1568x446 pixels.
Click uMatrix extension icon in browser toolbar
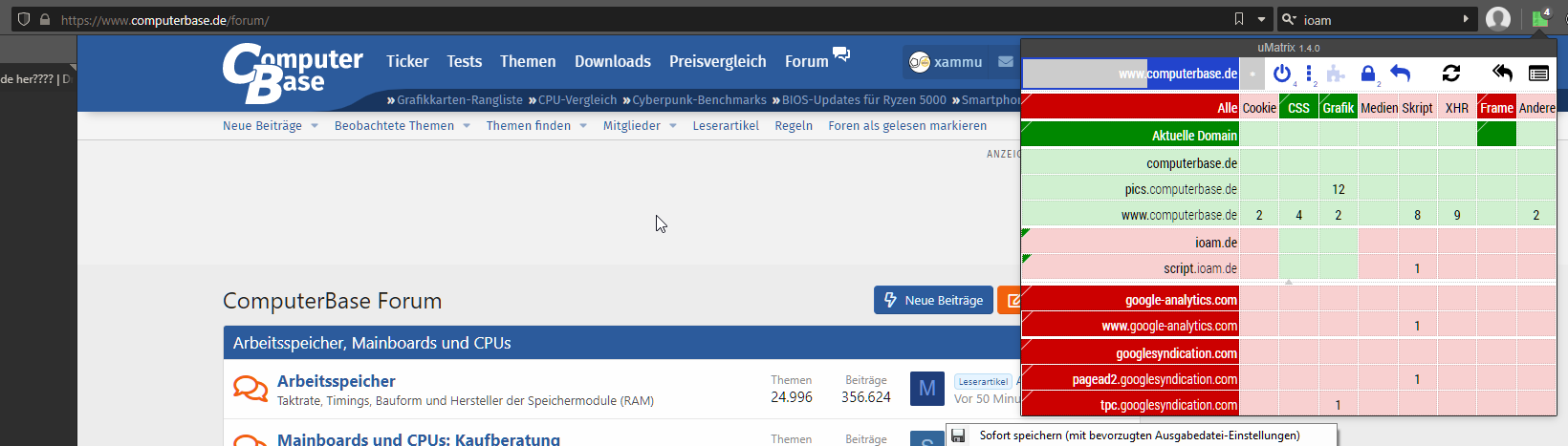pyautogui.click(x=1539, y=19)
